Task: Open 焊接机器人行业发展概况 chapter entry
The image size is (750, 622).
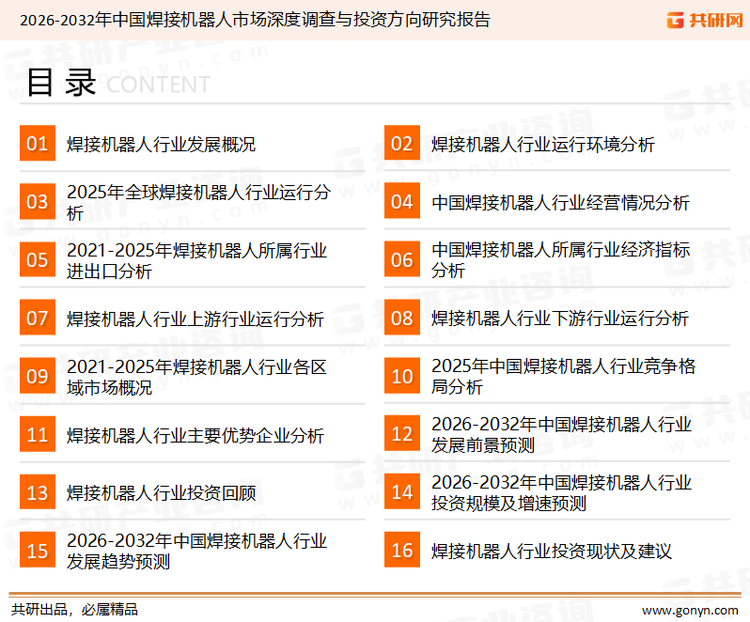Action: (161, 144)
